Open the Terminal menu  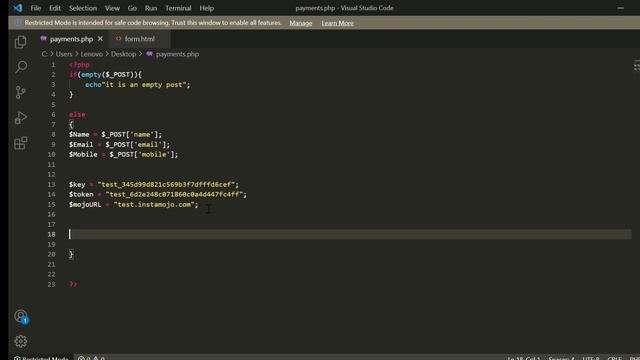click(x=178, y=8)
